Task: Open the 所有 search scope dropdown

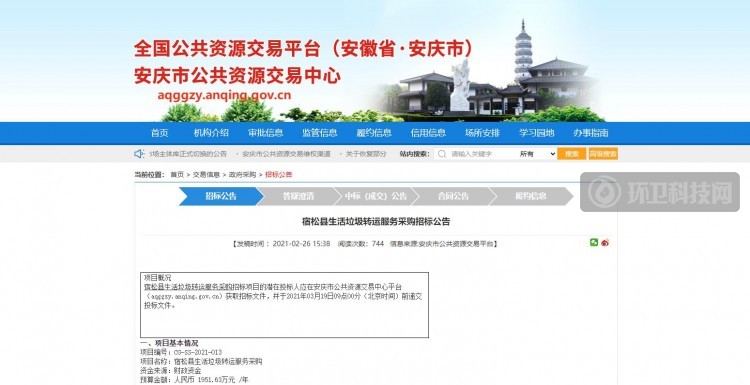Action: (x=538, y=154)
